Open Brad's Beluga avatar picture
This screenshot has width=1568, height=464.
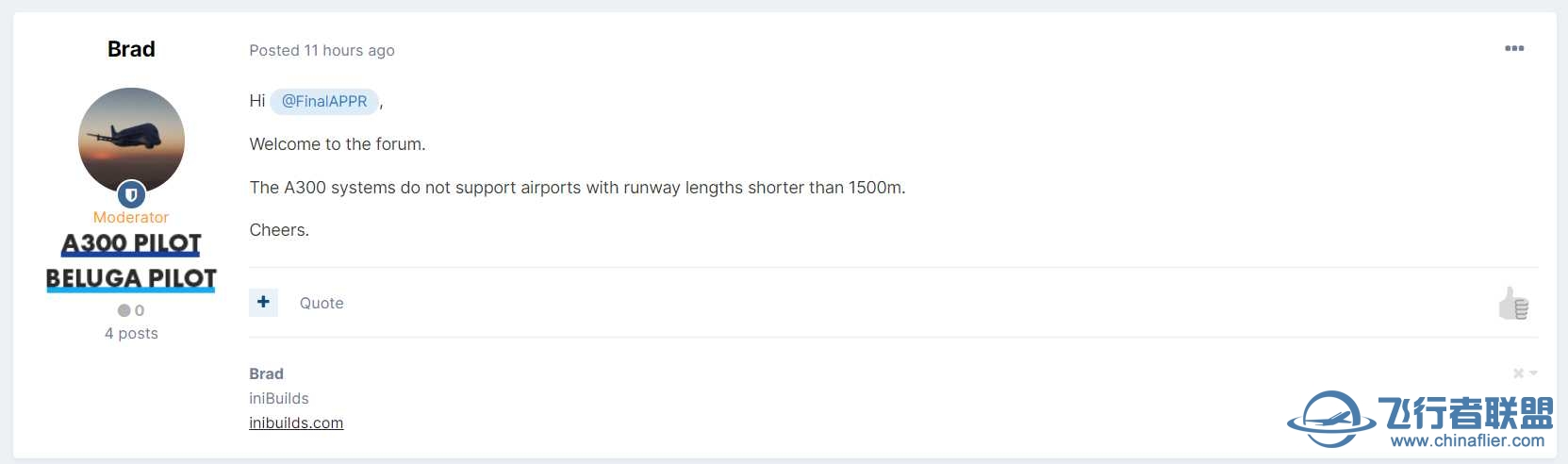tap(131, 141)
